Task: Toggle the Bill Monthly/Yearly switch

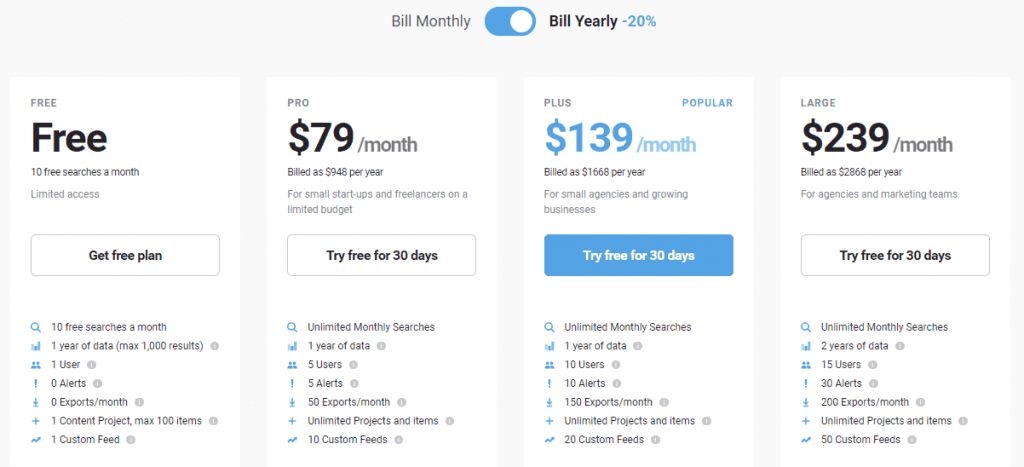Action: 510,22
